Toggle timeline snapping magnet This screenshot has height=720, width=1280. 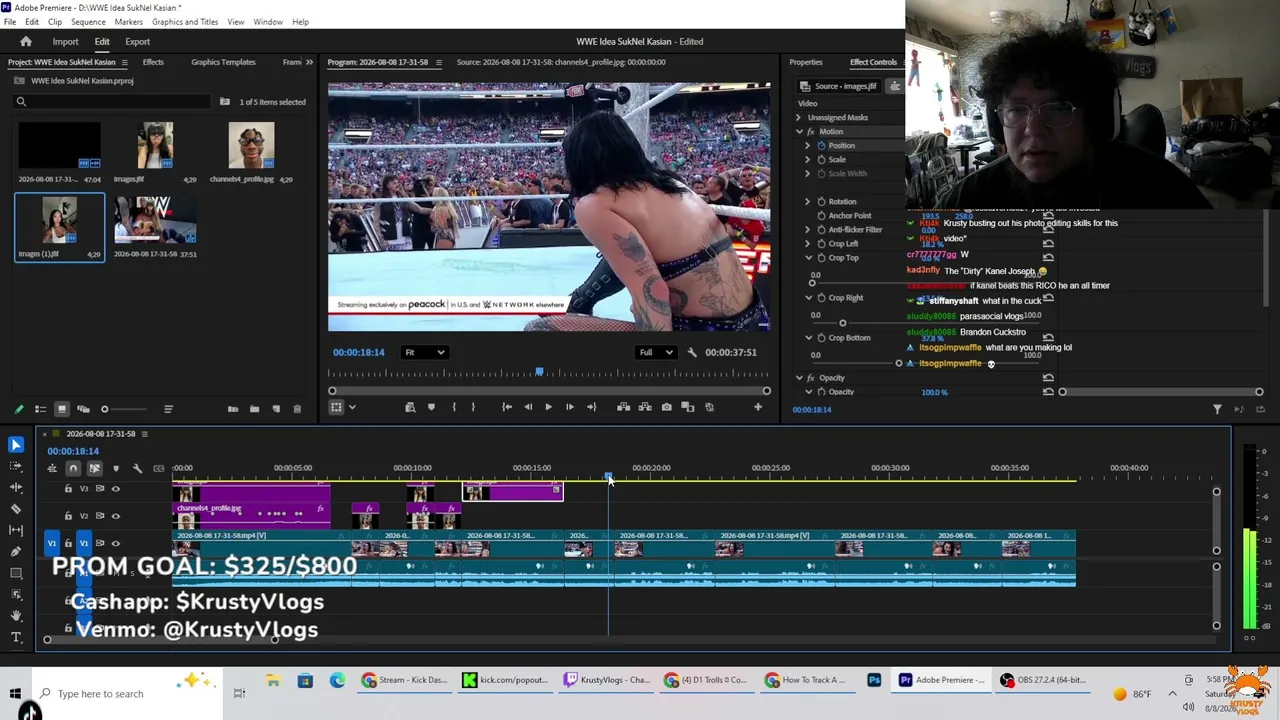coord(73,468)
